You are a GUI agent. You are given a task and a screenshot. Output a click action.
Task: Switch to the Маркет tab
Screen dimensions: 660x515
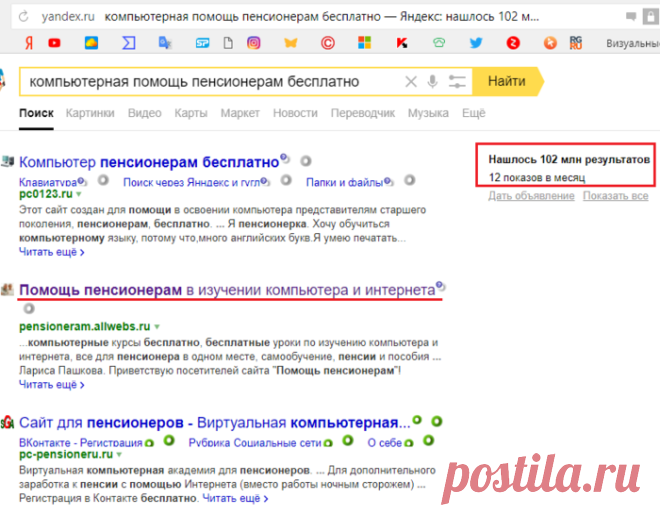pyautogui.click(x=240, y=113)
